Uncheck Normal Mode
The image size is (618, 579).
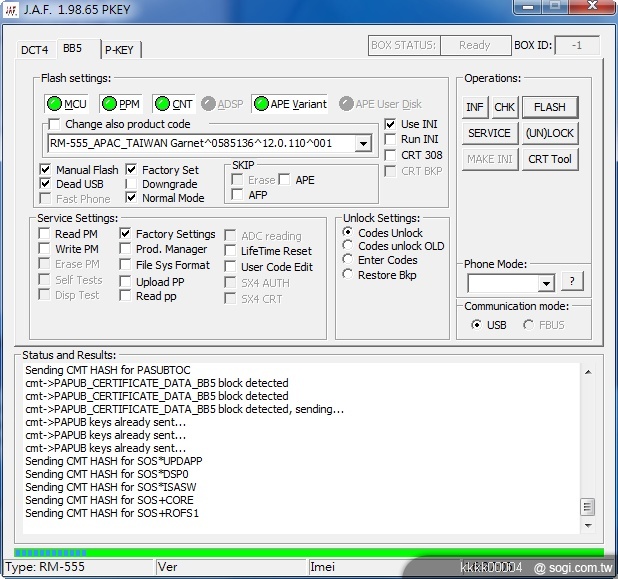pyautogui.click(x=131, y=197)
